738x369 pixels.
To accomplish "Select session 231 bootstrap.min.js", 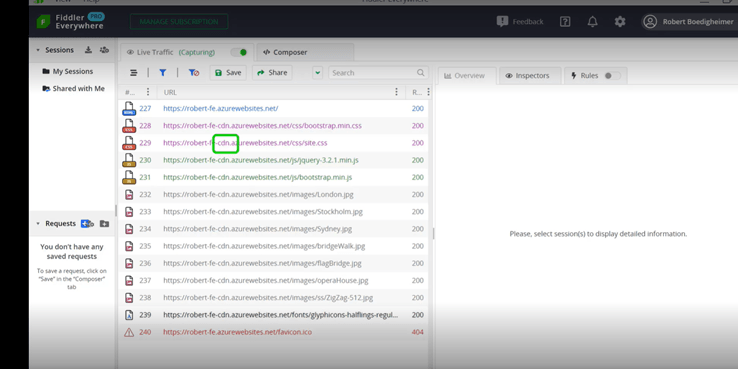I will tap(273, 177).
